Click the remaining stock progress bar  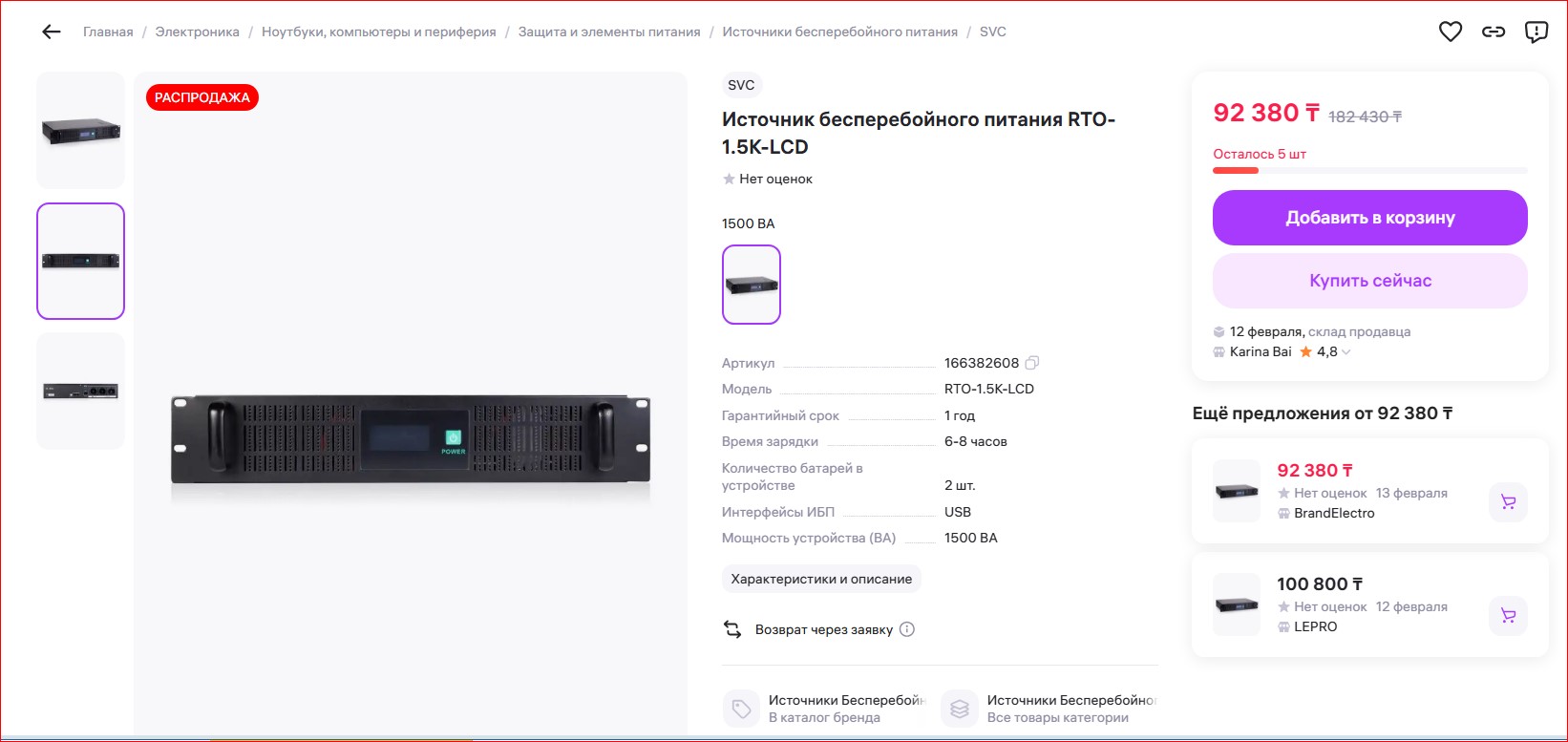click(1369, 171)
